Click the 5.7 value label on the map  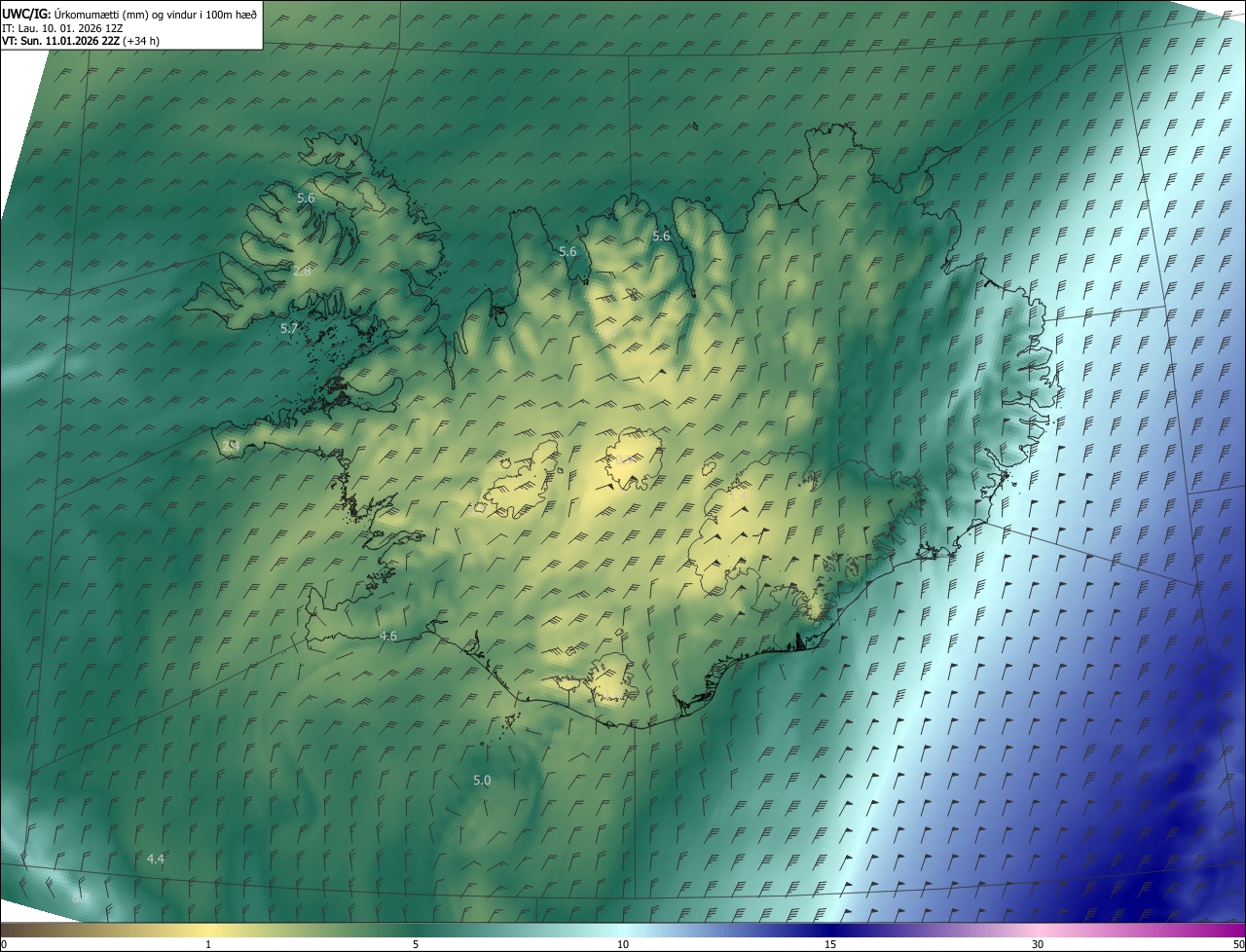[x=289, y=329]
